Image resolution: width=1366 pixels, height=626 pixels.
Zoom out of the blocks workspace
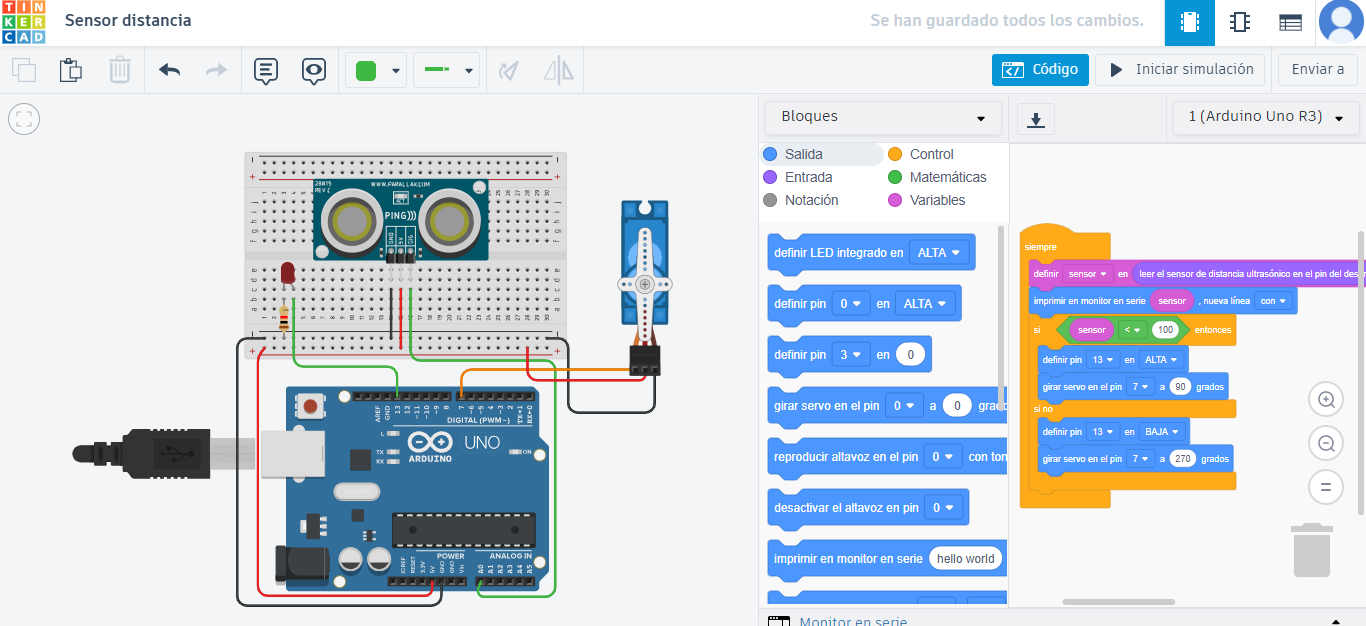pos(1326,443)
